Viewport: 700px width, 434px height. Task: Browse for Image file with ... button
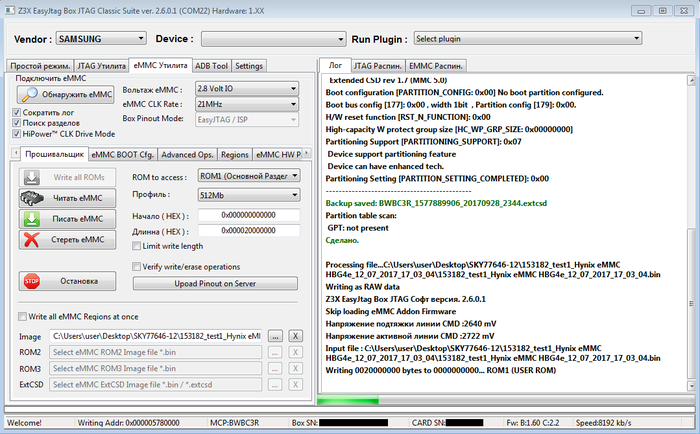click(275, 336)
